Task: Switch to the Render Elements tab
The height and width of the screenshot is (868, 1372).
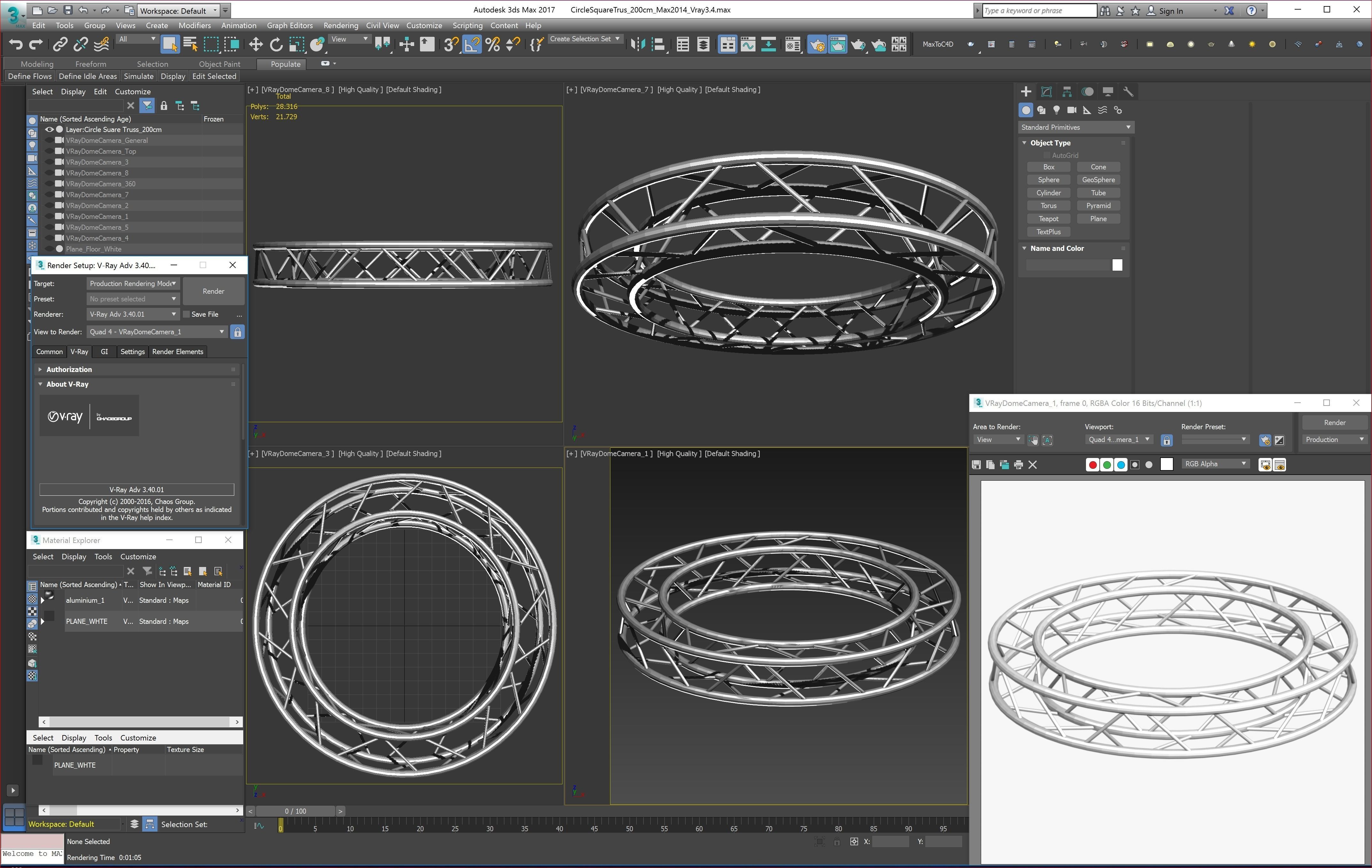Action: (x=178, y=352)
